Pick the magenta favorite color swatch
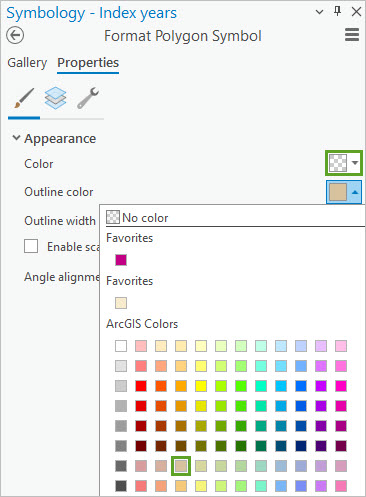366x497 pixels. 121,260
